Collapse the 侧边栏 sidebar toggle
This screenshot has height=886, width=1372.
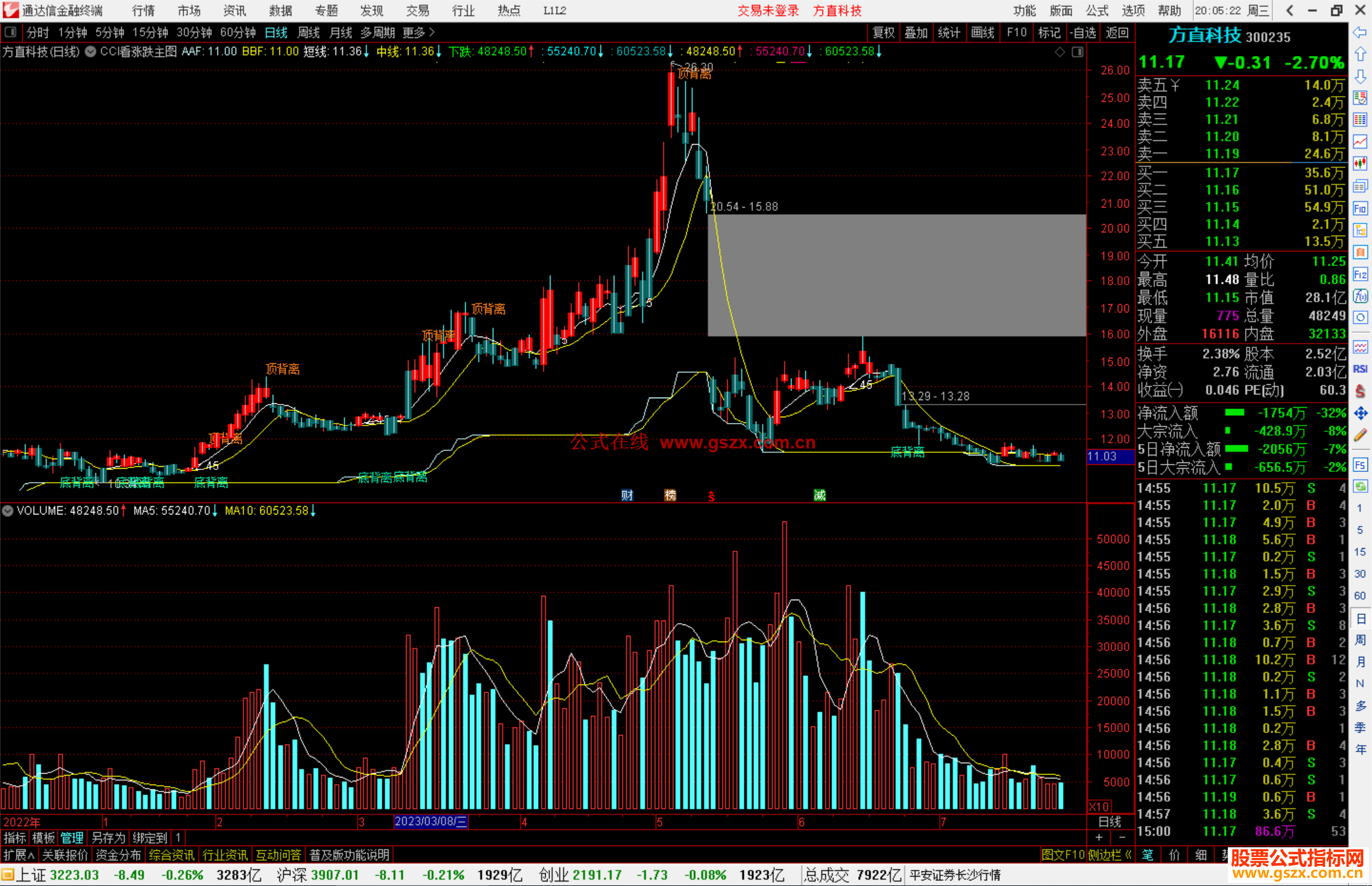point(1109,855)
